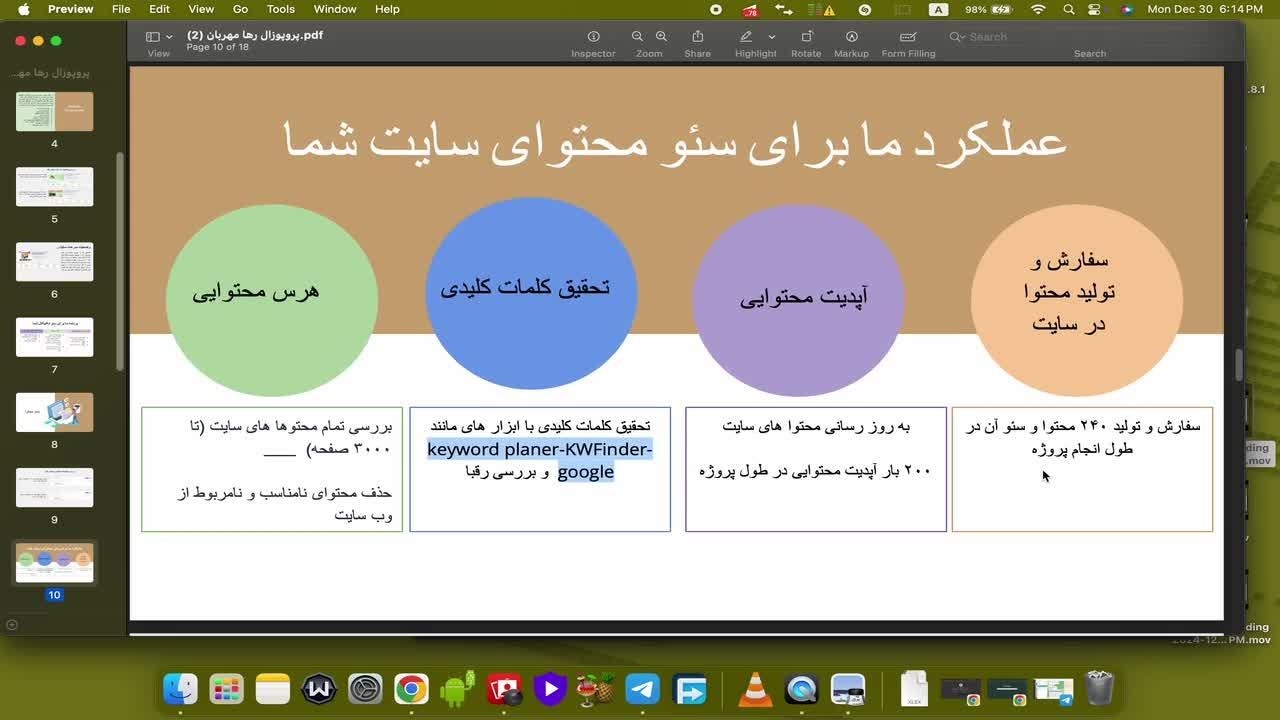Launch Telegram from the Dock
The image size is (1280, 720).
(x=643, y=689)
